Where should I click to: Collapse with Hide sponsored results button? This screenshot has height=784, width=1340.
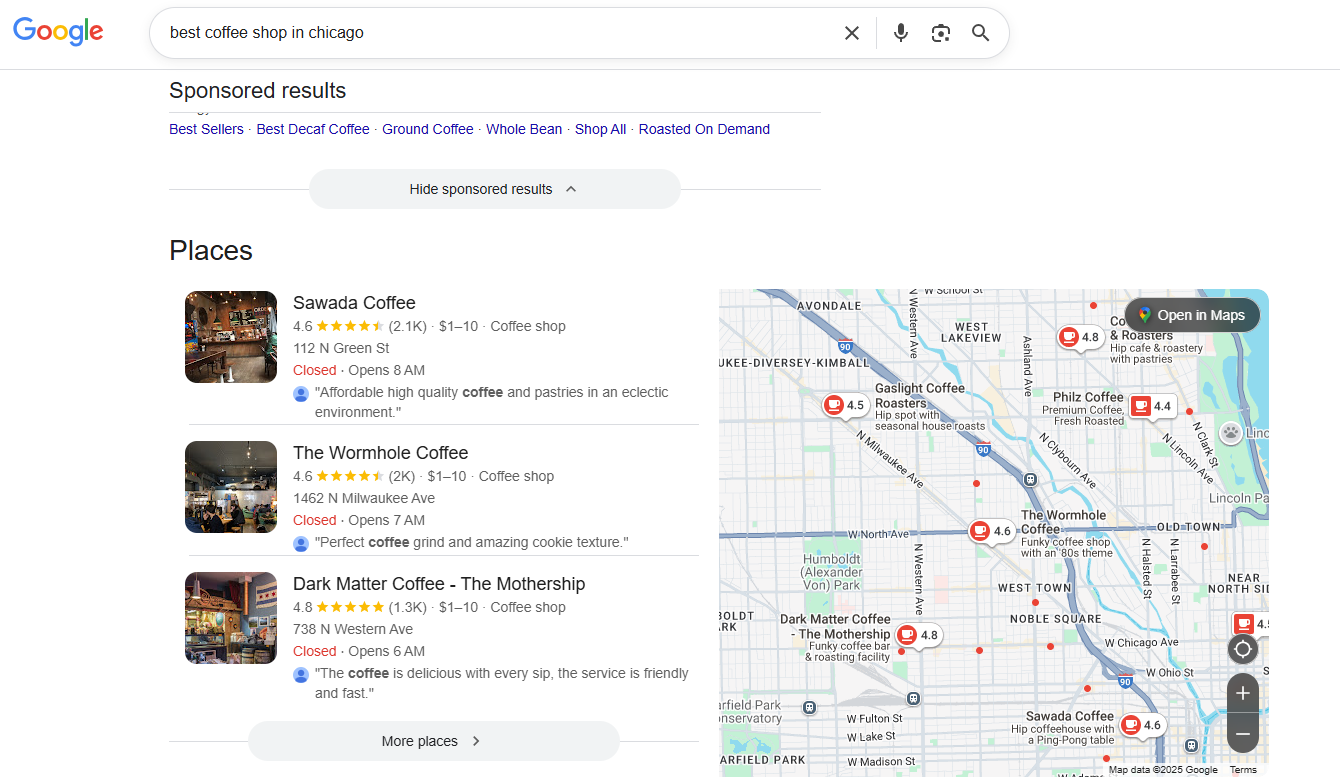(x=494, y=189)
